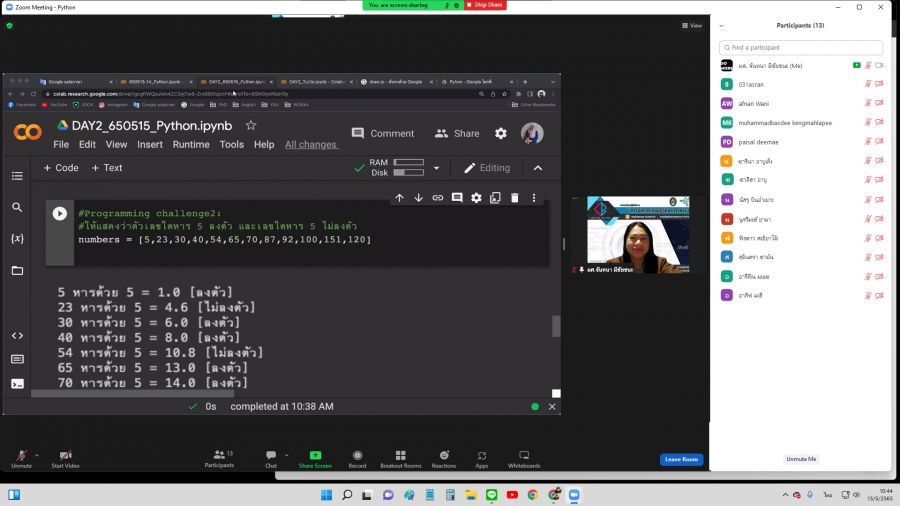
Task: Collapse the Colab header with chevron
Action: click(538, 168)
